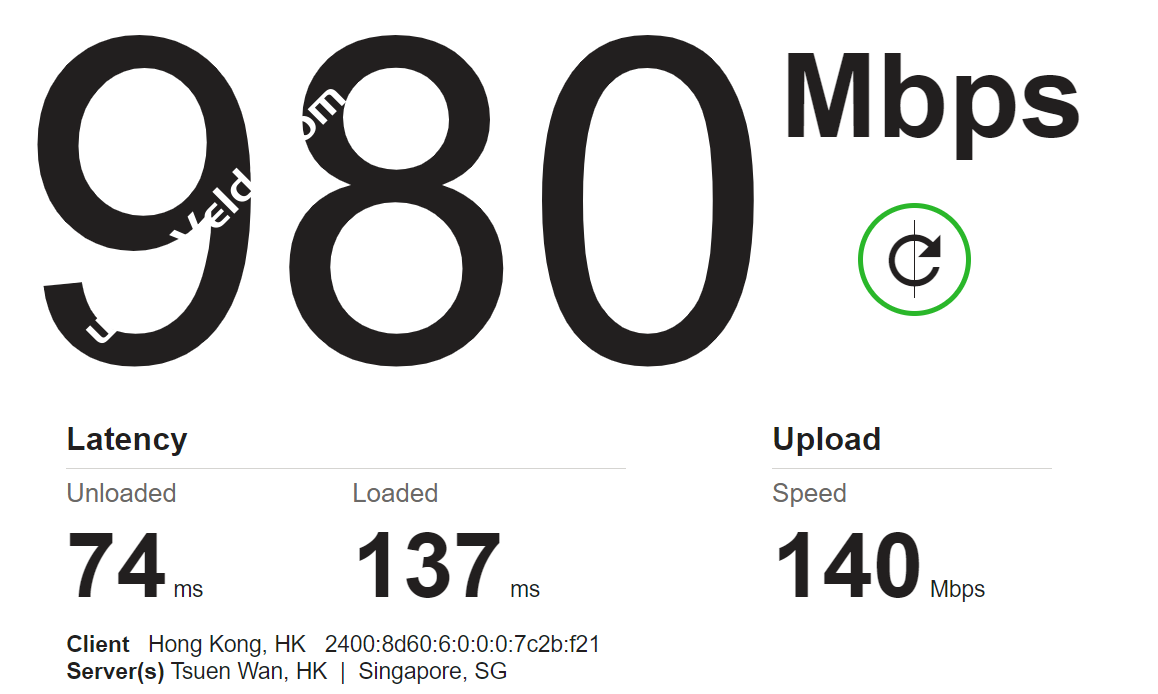Image resolution: width=1158 pixels, height=694 pixels.
Task: Click the ms unit next to 74
Action: pos(188,589)
